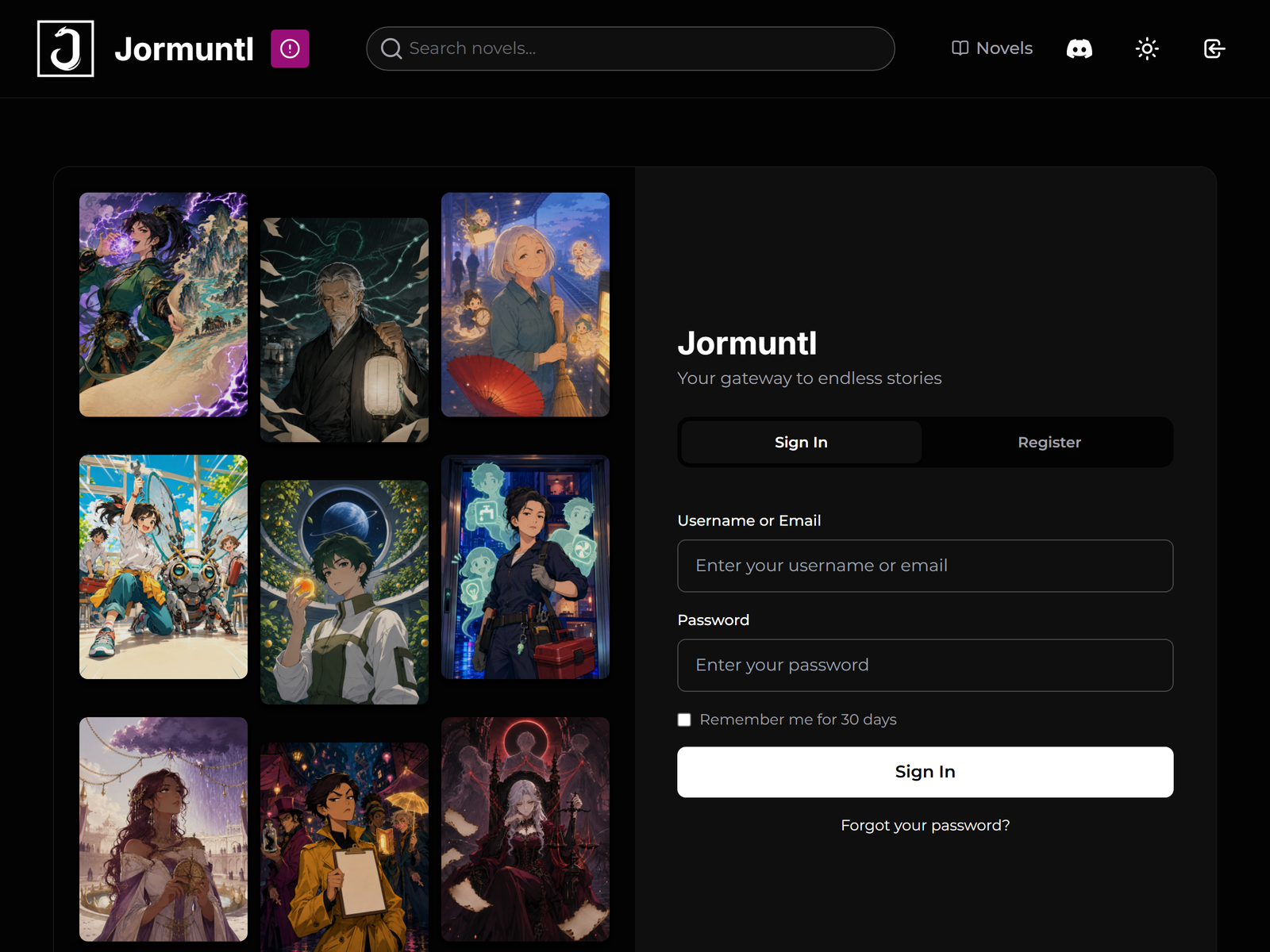
Task: Click the login arrow icon in header
Action: click(1214, 48)
